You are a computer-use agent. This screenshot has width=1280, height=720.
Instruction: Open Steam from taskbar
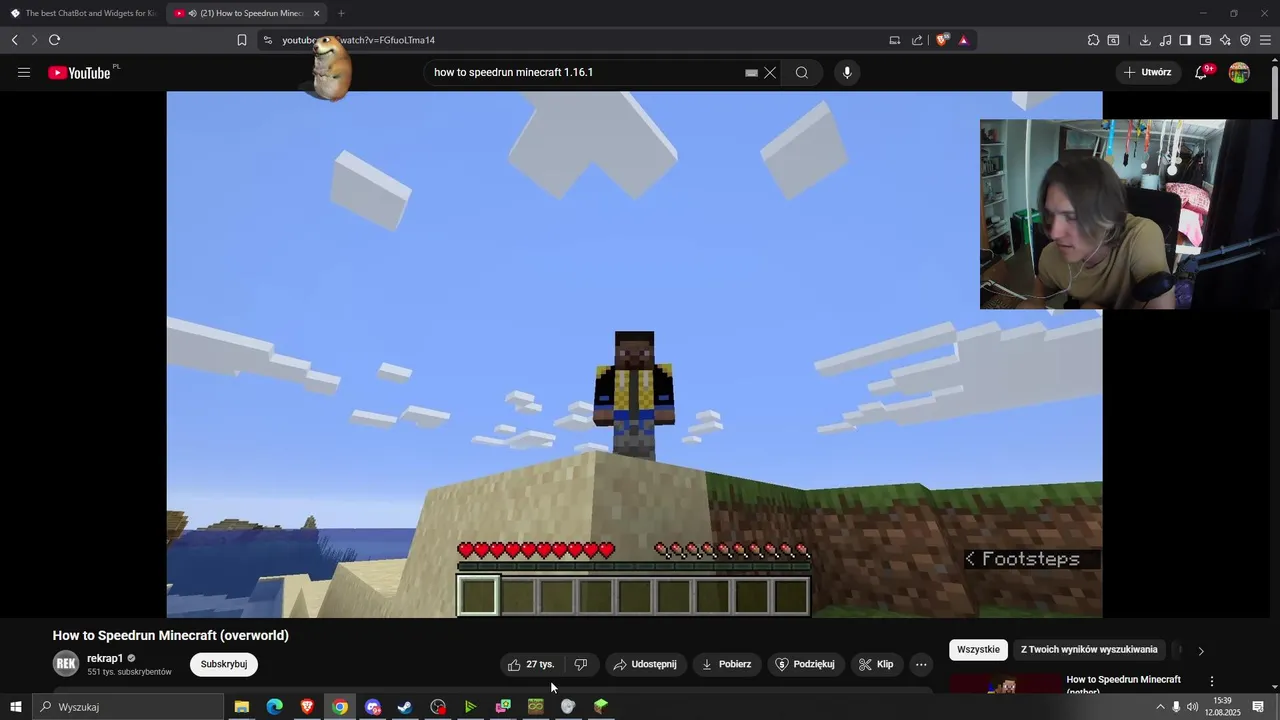tap(405, 707)
